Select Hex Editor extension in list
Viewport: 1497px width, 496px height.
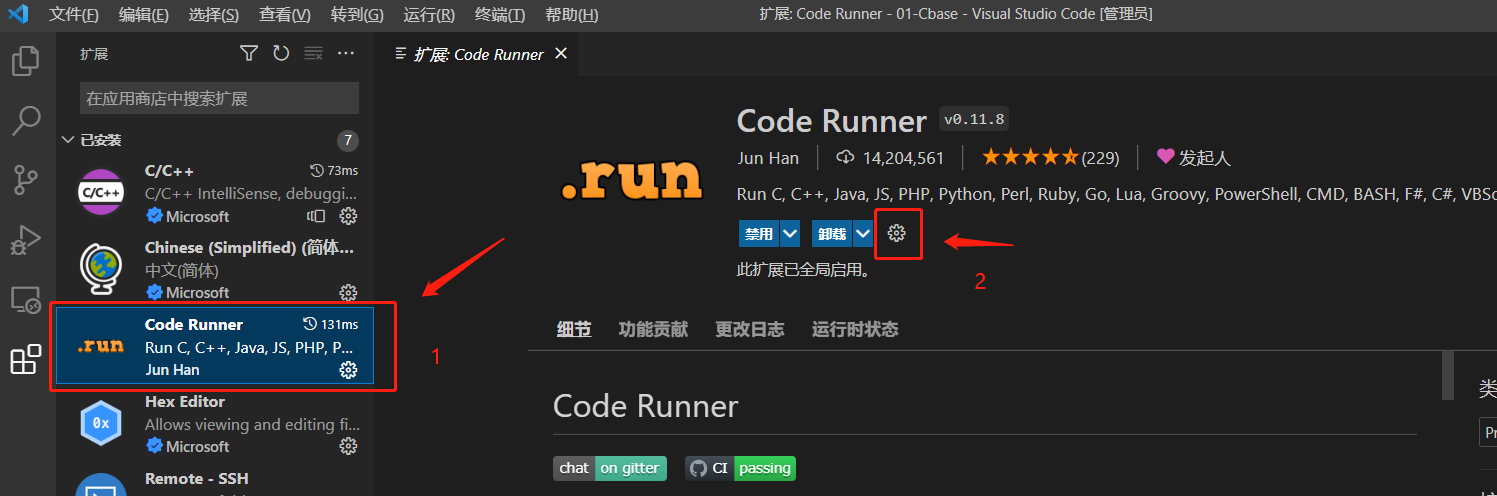click(215, 423)
